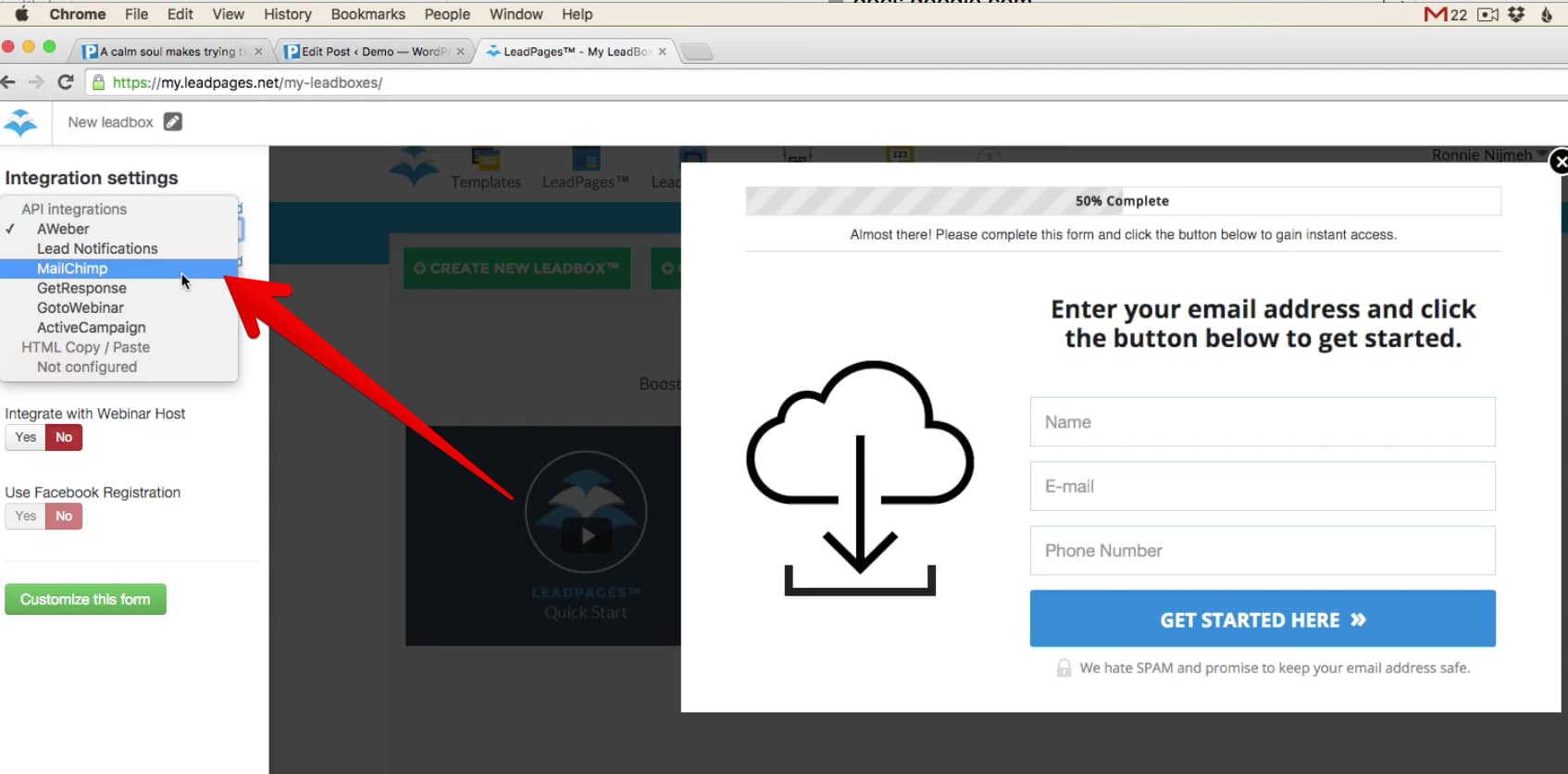This screenshot has height=774, width=1568.
Task: Click the screen recording menu bar icon
Action: click(x=1487, y=14)
